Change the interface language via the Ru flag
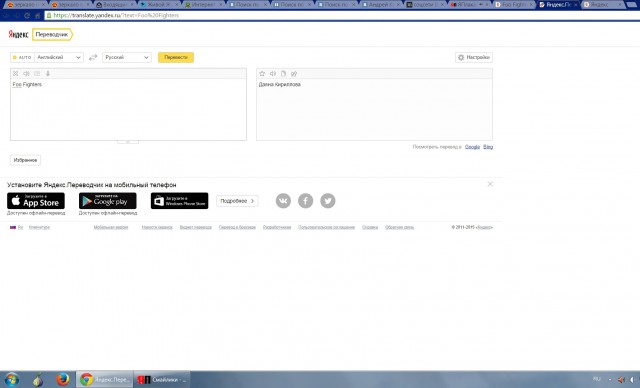 [16, 227]
